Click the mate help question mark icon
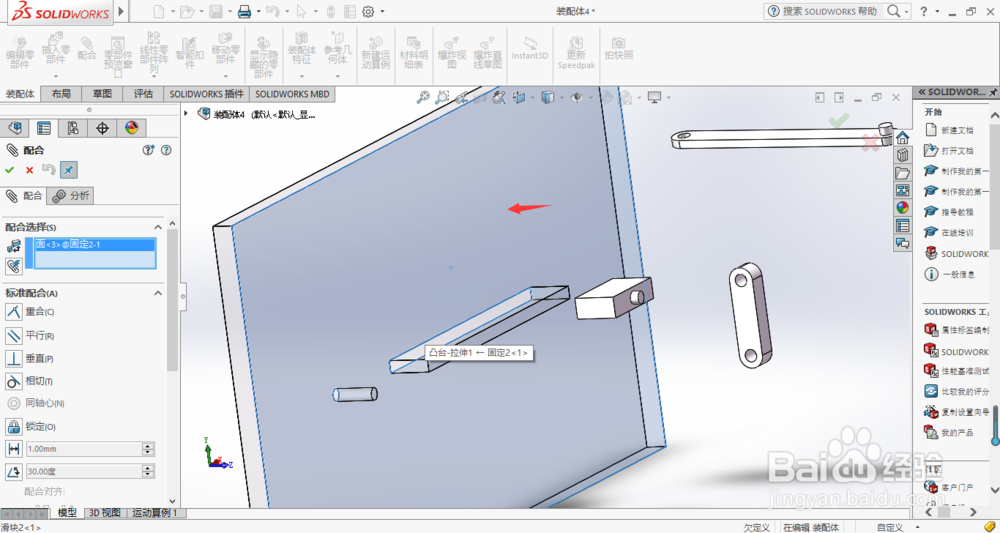The image size is (1000, 533). pyautogui.click(x=166, y=150)
